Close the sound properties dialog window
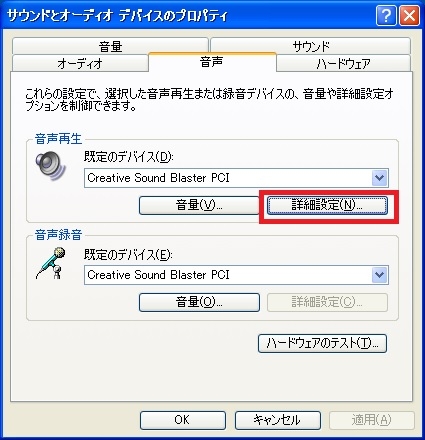This screenshot has height=440, width=425. [409, 16]
